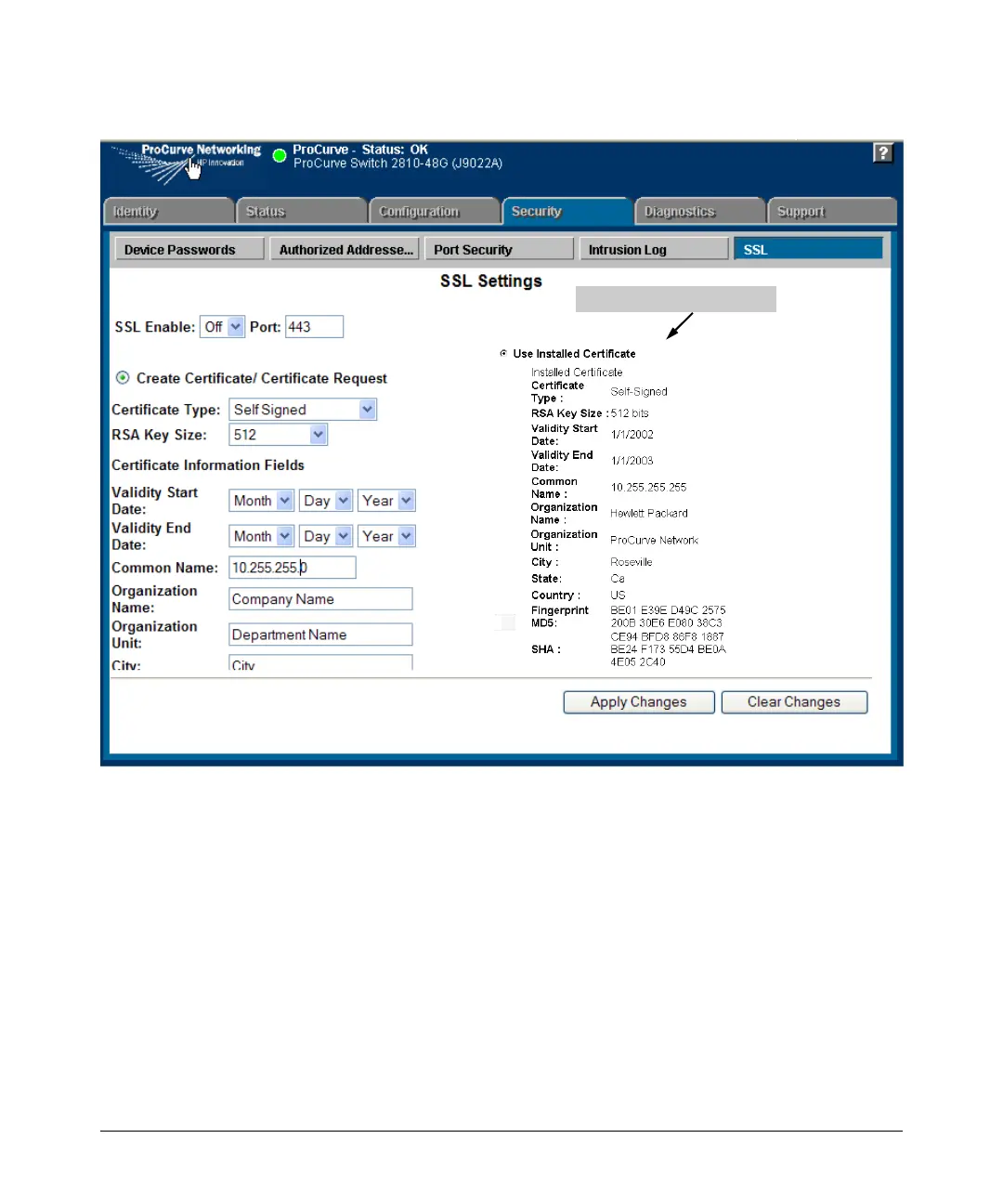Open the Port Security page
1003x1204 pixels.
tap(499, 249)
